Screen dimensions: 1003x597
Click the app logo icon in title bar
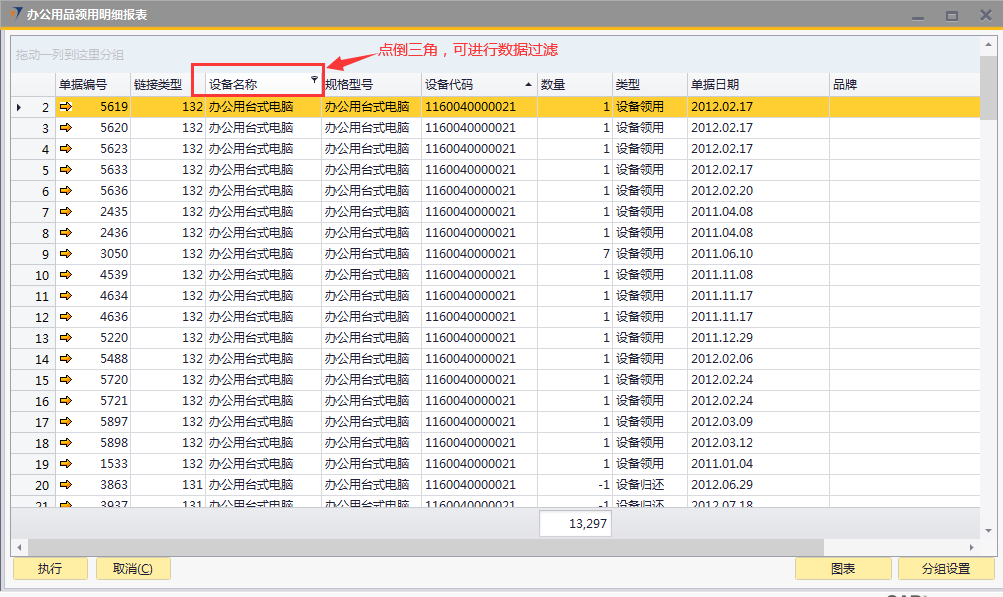click(16, 14)
